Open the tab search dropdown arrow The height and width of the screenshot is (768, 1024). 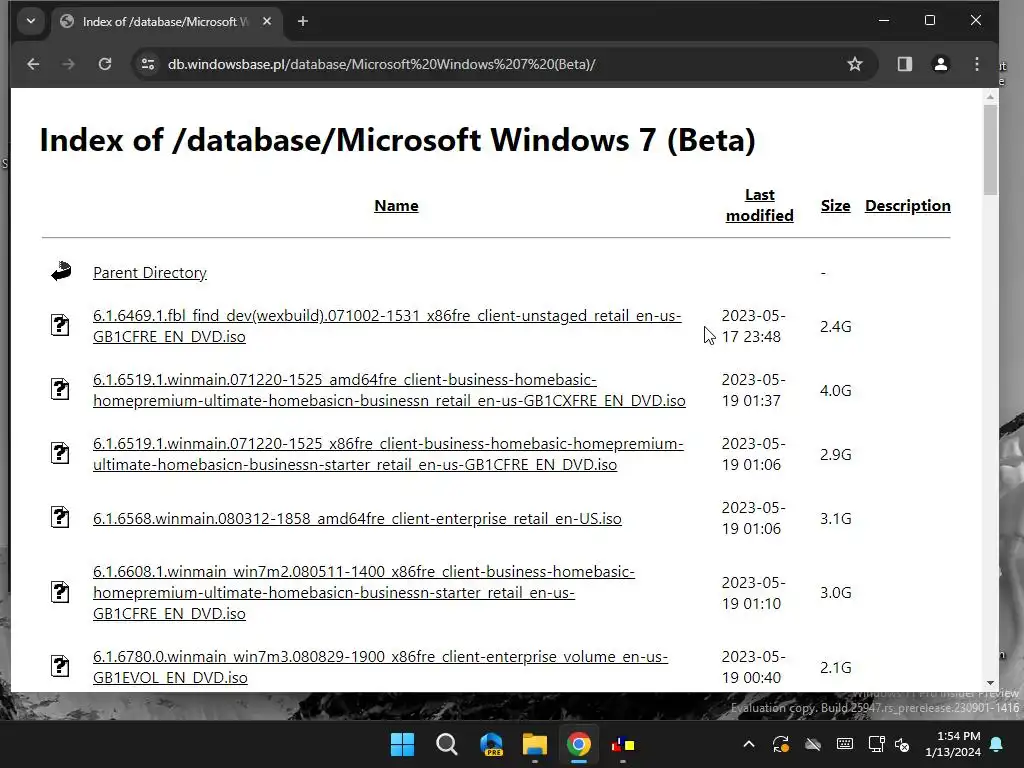click(x=31, y=21)
